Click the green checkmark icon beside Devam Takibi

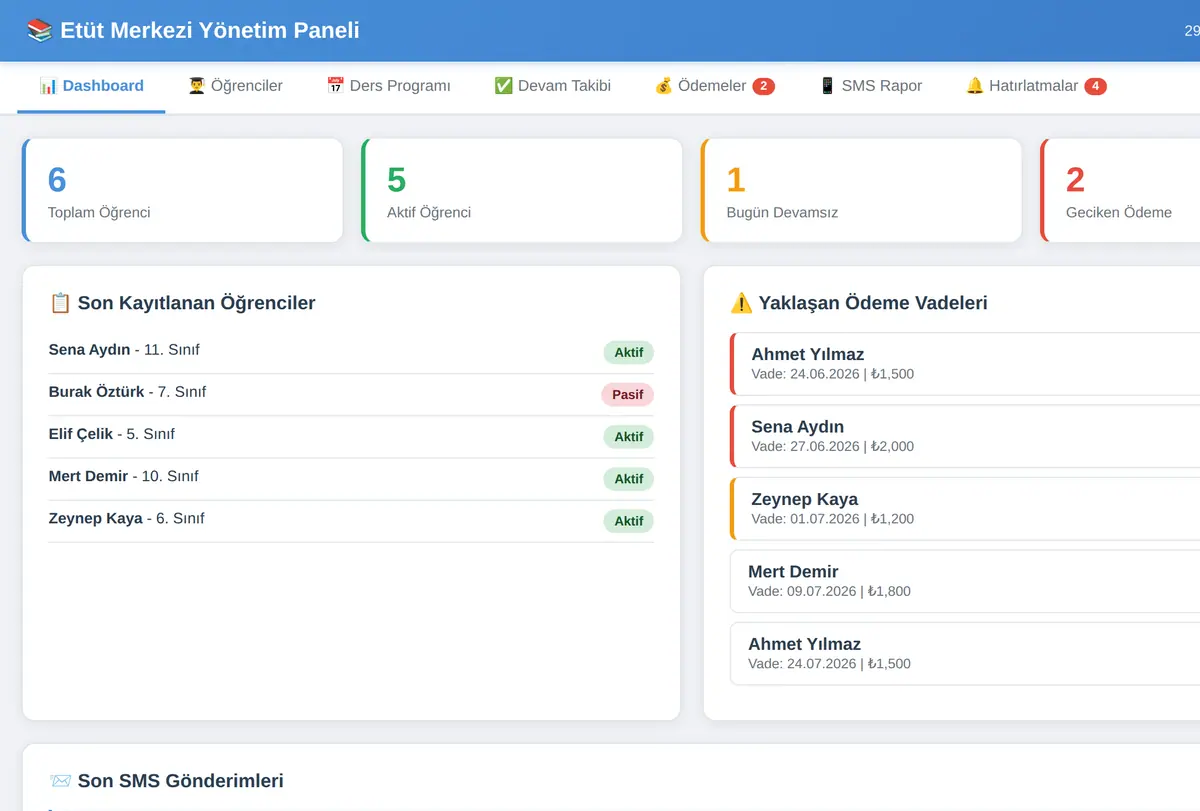(x=503, y=86)
